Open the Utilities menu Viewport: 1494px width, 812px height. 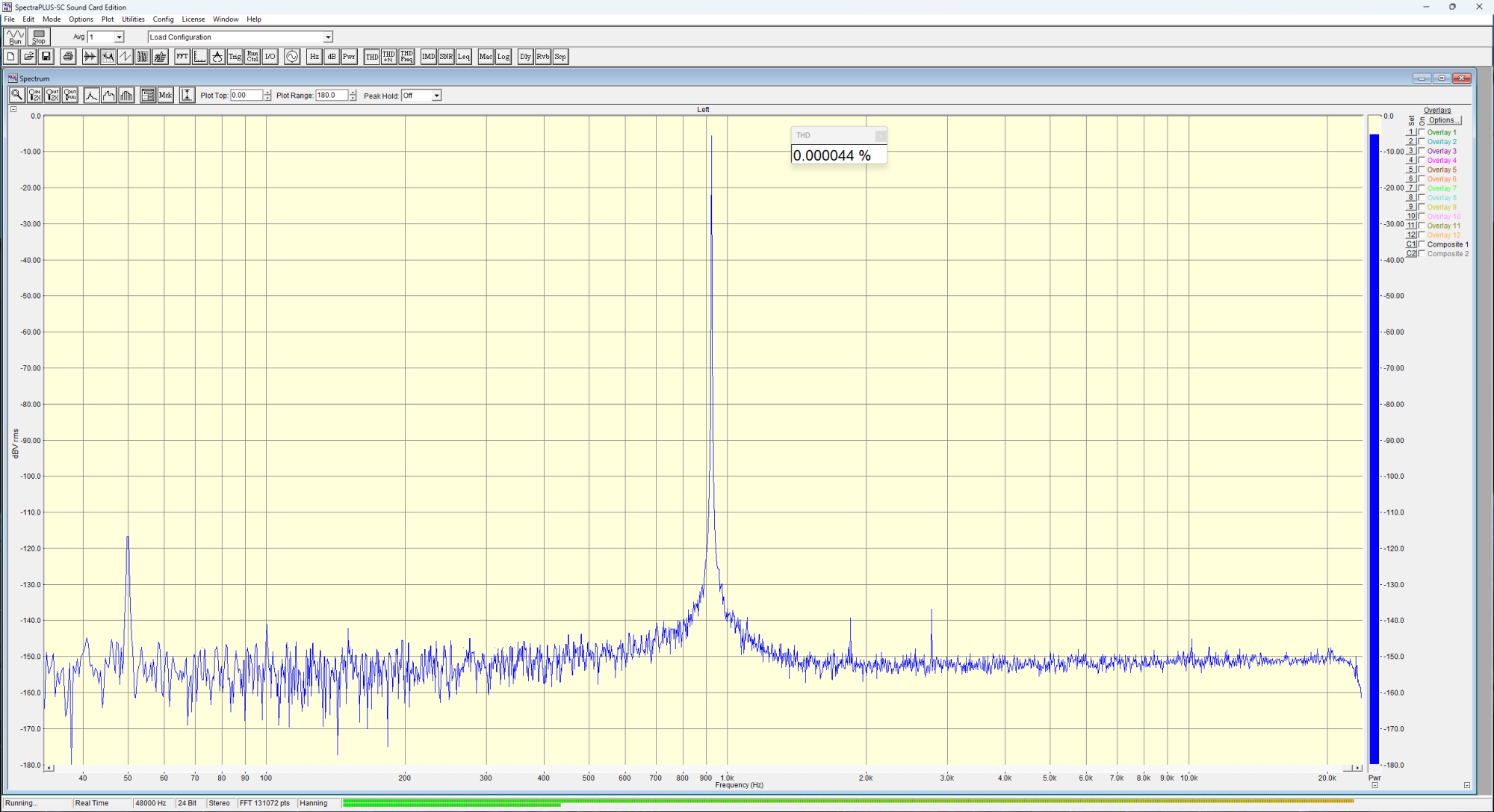coord(133,19)
